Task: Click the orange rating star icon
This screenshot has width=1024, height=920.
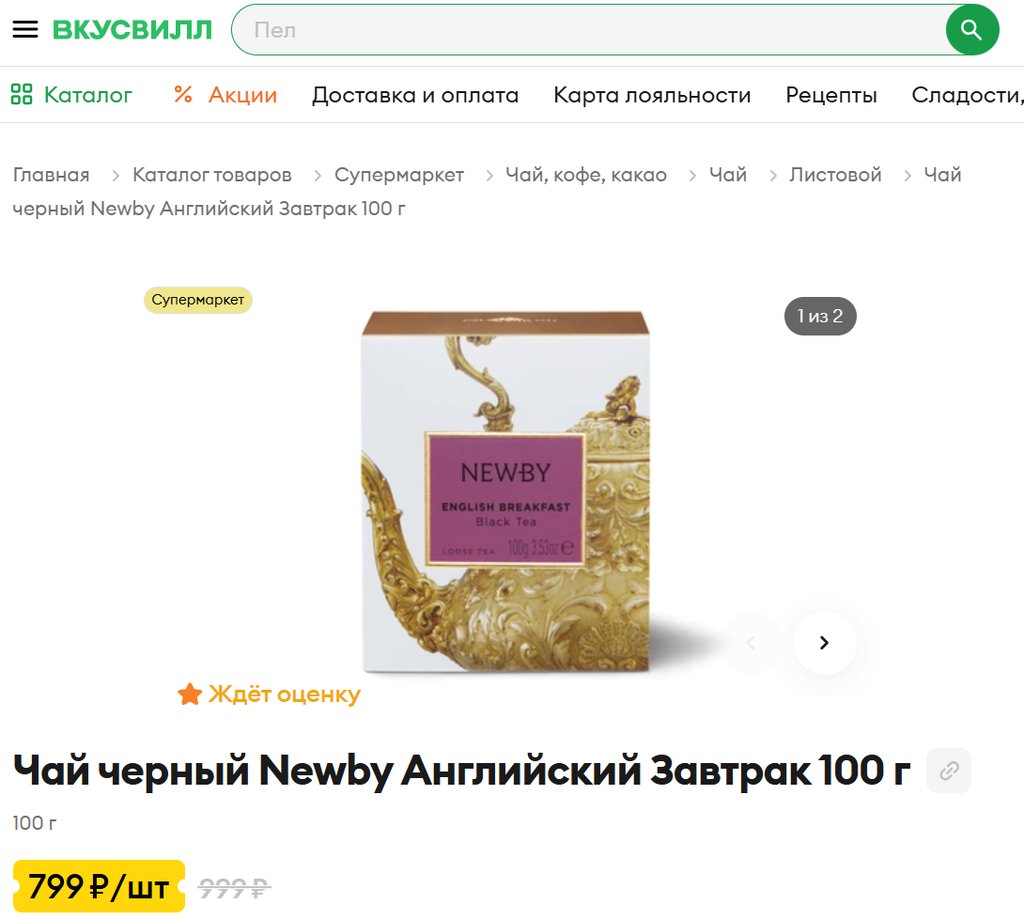Action: pyautogui.click(x=189, y=694)
